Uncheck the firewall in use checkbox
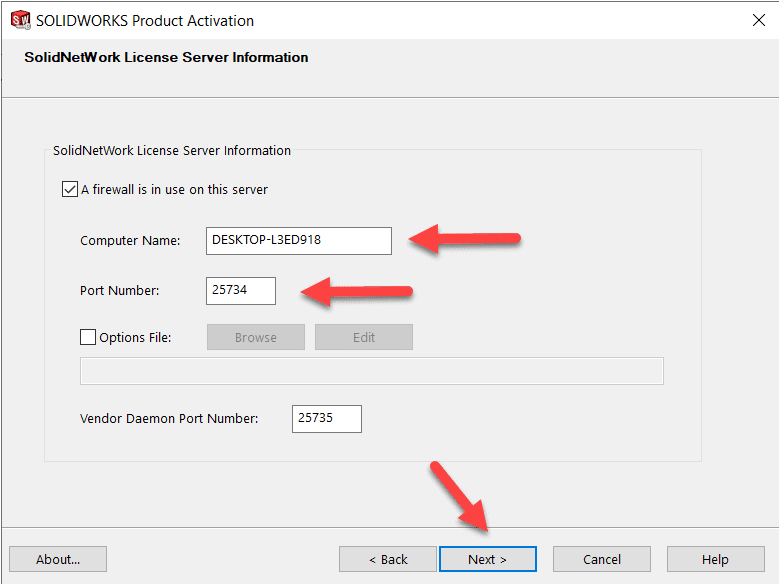Screen dimensions: 779x584 (x=70, y=189)
